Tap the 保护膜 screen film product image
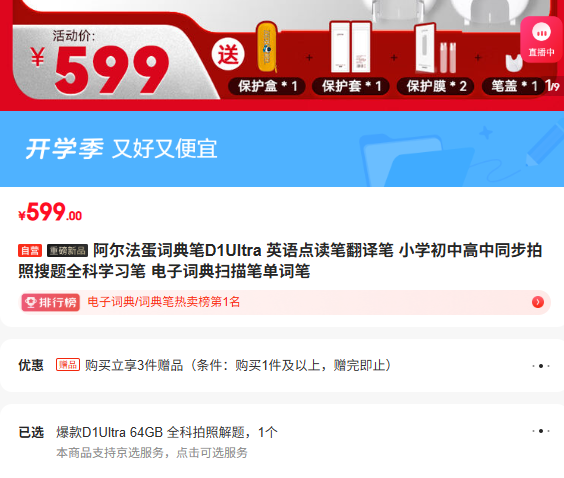This screenshot has width=564, height=478. (x=436, y=48)
